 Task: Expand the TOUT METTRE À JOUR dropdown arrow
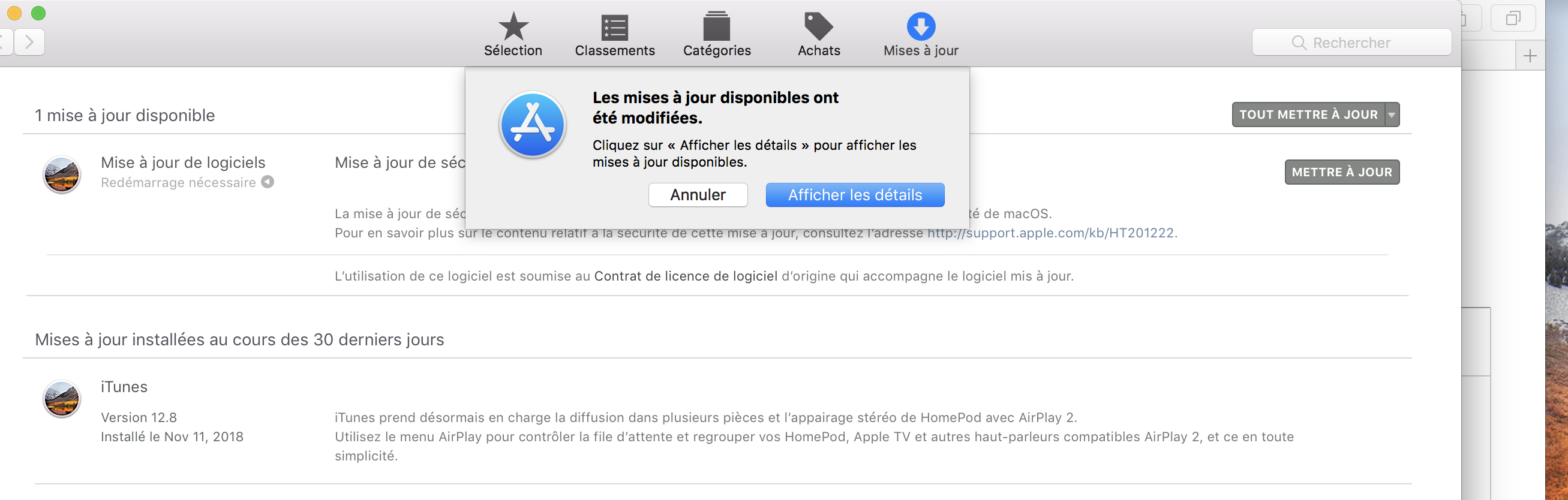coord(1392,115)
